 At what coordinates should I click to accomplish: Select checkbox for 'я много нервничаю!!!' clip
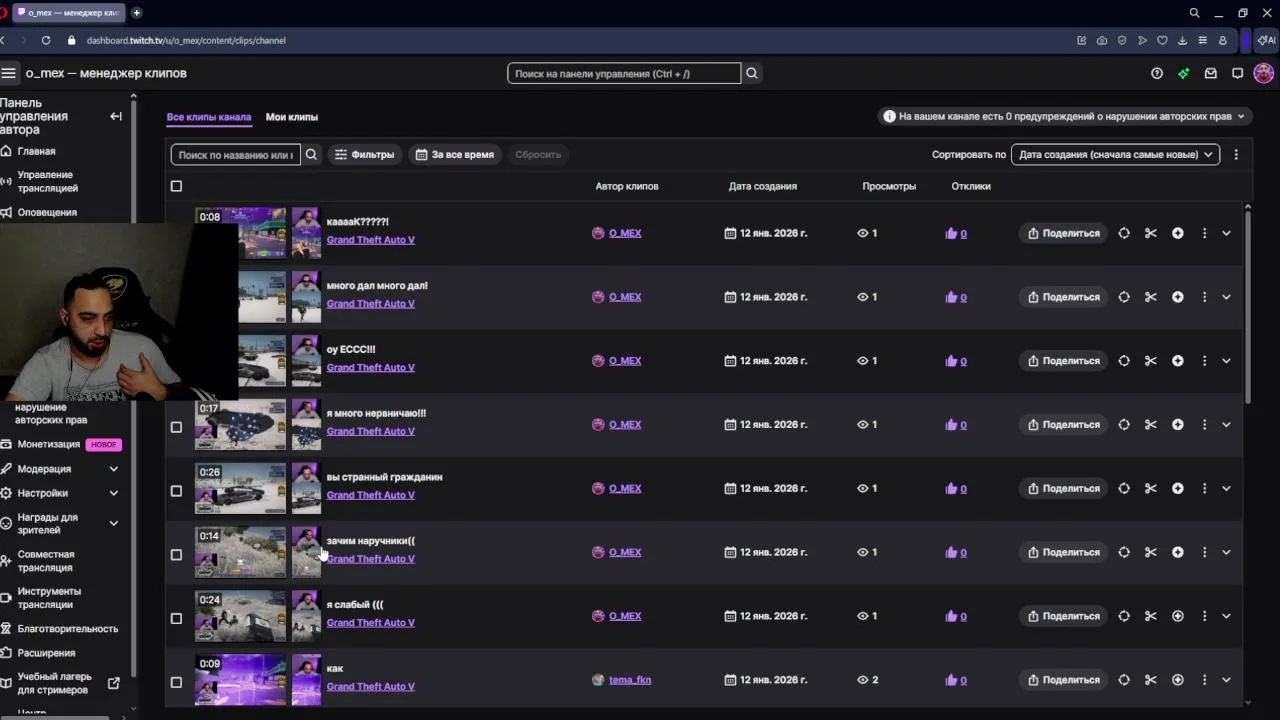pyautogui.click(x=176, y=427)
